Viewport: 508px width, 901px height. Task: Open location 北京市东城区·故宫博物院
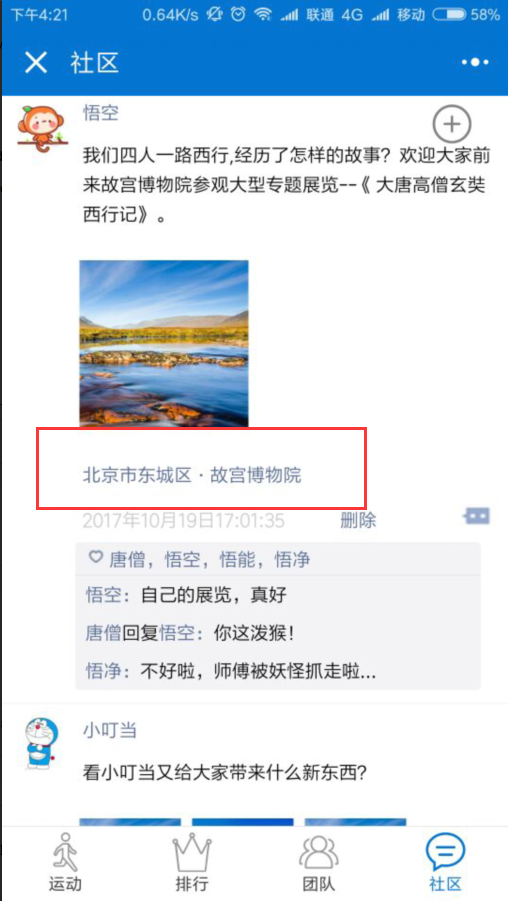tap(192, 475)
